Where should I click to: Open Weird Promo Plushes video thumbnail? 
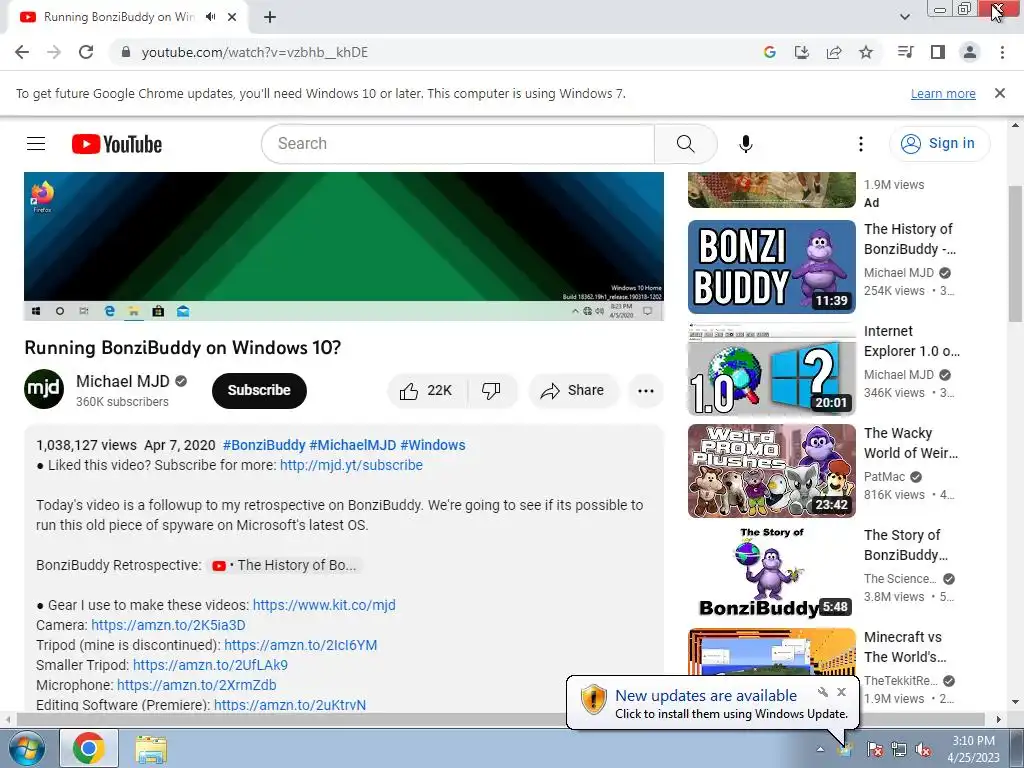[772, 471]
